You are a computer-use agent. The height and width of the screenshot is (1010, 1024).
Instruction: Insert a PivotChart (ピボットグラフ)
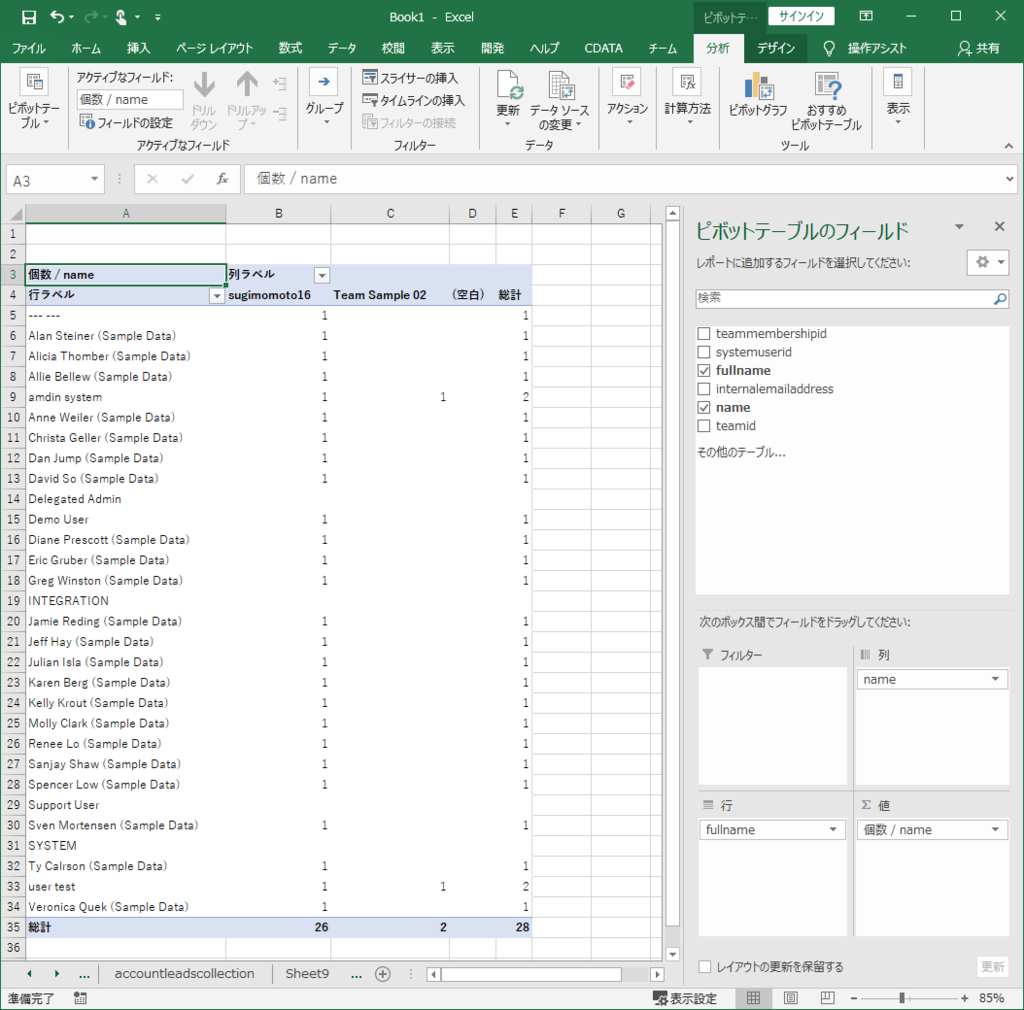coord(758,95)
